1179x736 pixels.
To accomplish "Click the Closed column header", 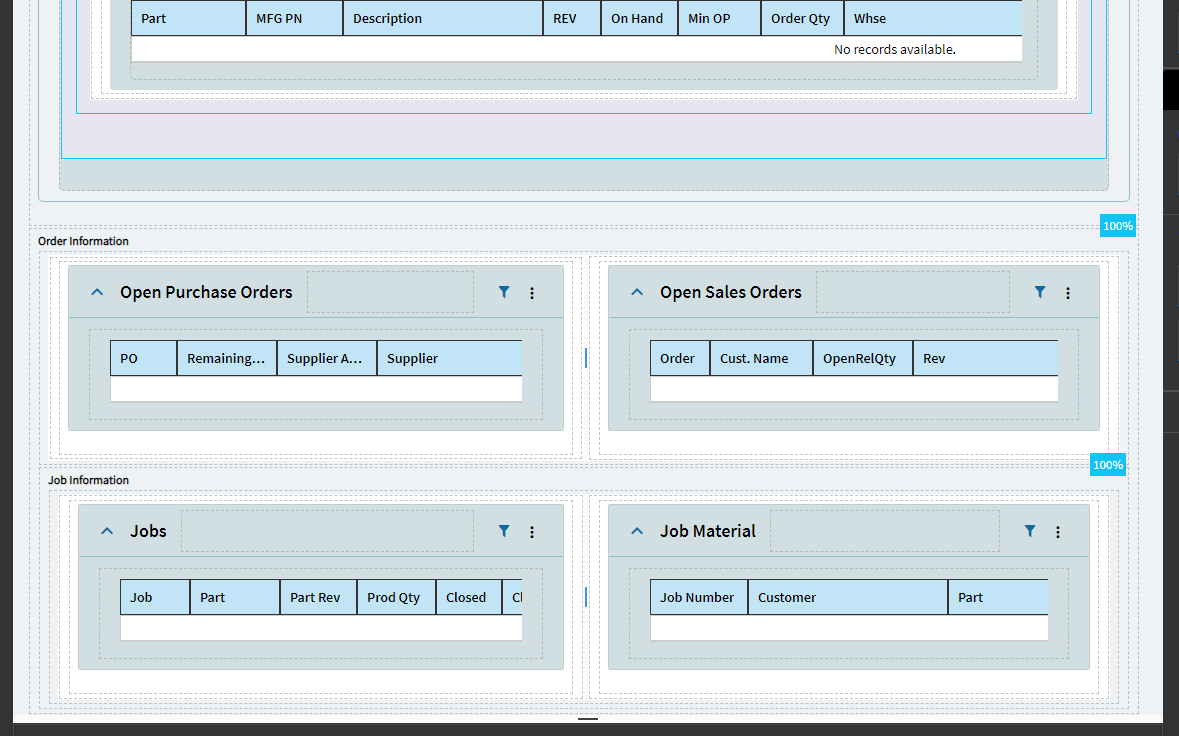I will coord(468,598).
